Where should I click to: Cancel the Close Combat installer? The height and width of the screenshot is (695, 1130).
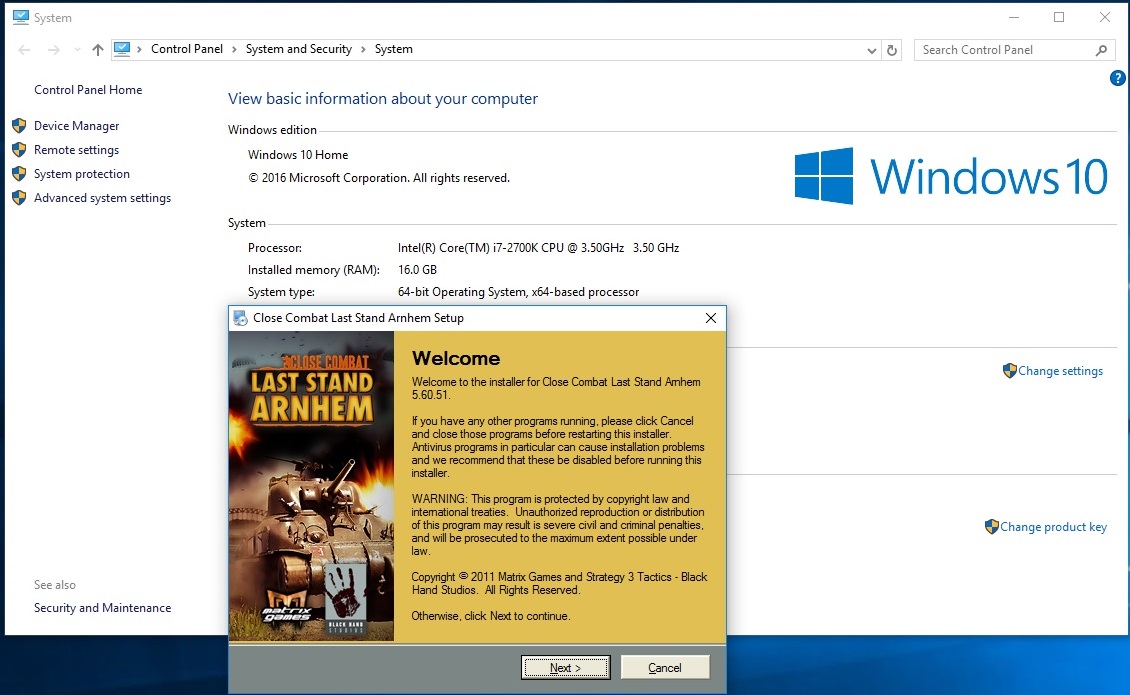point(664,668)
